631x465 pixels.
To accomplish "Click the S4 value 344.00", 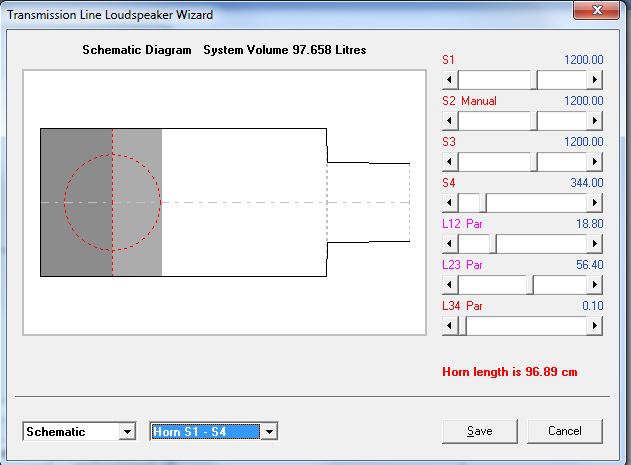I will (587, 183).
